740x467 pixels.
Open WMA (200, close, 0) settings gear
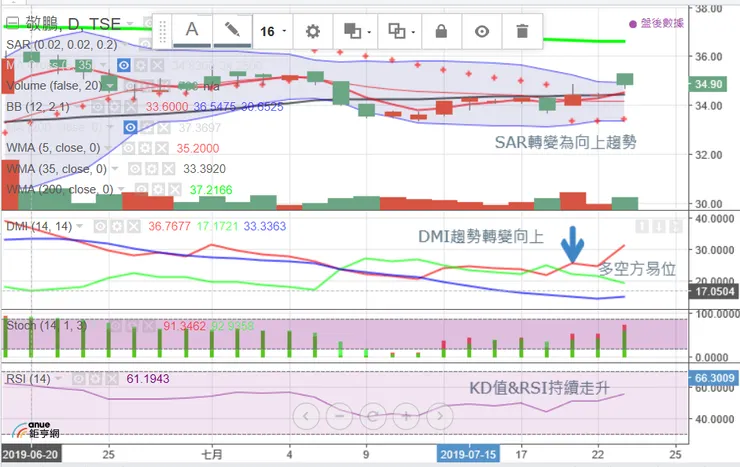159,190
